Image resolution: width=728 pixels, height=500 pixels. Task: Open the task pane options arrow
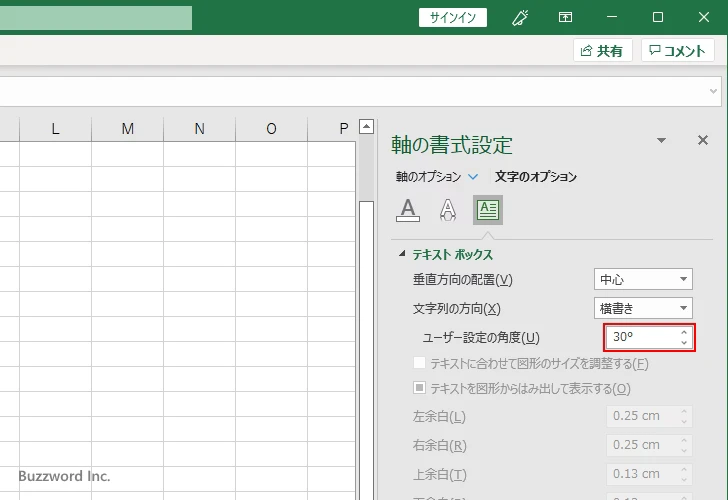tap(662, 140)
